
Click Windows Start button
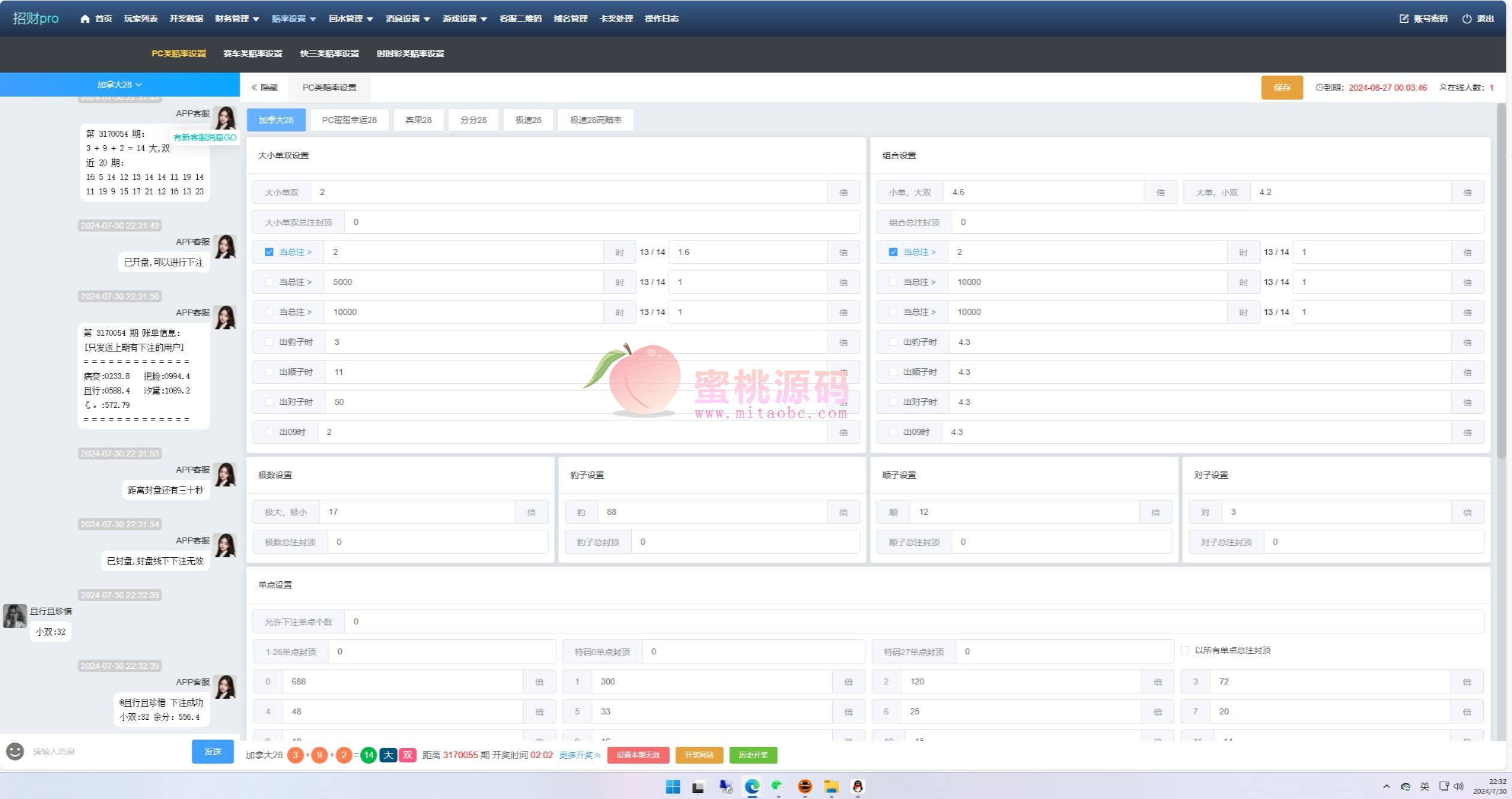(x=673, y=786)
